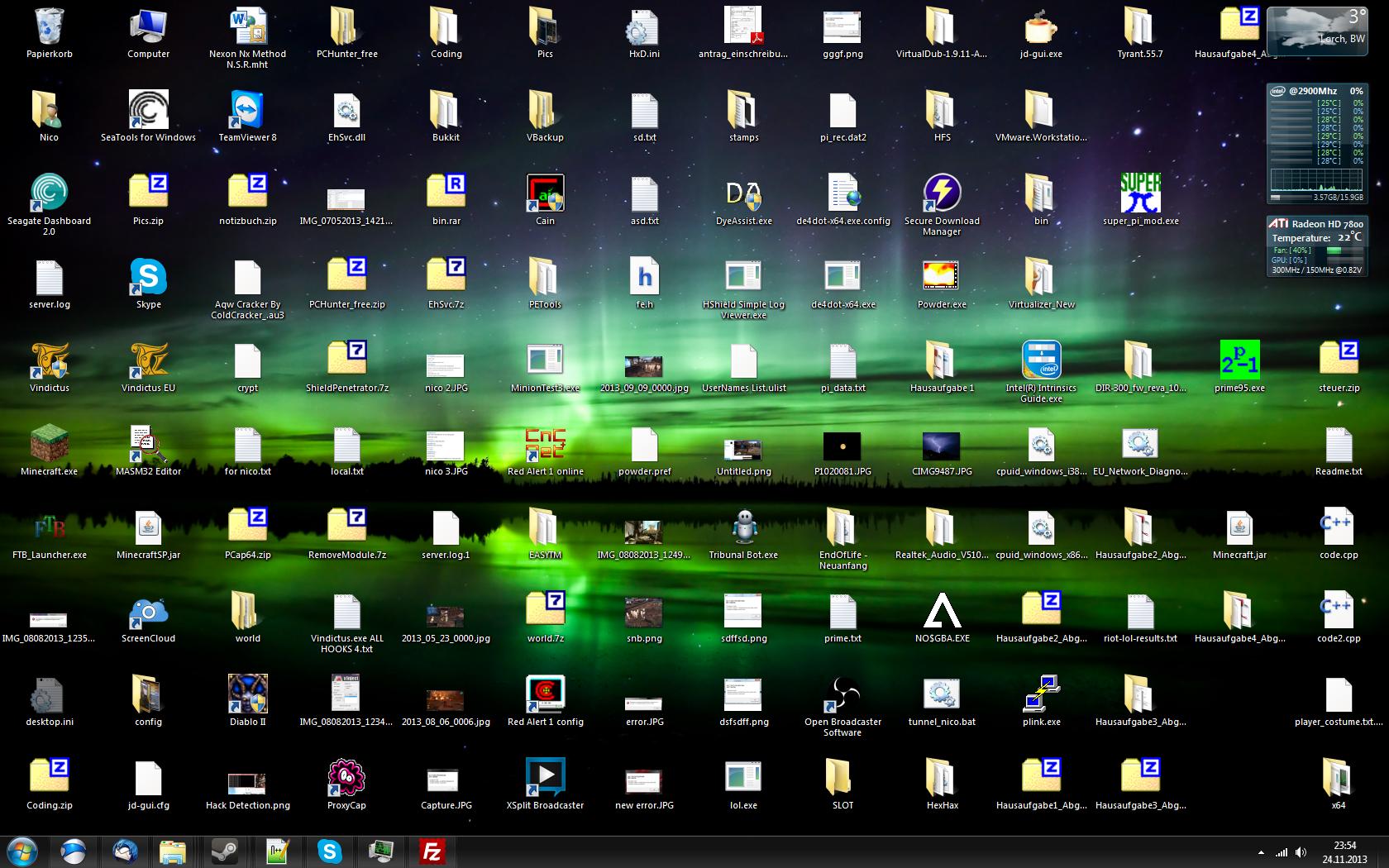
Task: Open FileZilla taskbar icon
Action: [432, 851]
